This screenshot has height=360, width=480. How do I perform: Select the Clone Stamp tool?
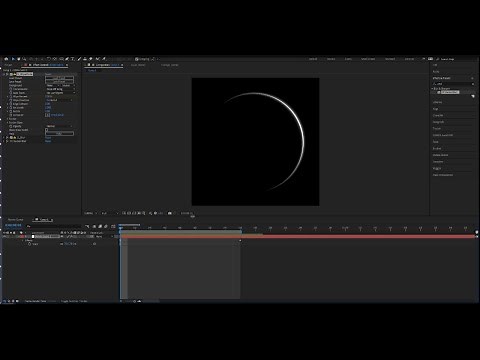click(x=85, y=59)
